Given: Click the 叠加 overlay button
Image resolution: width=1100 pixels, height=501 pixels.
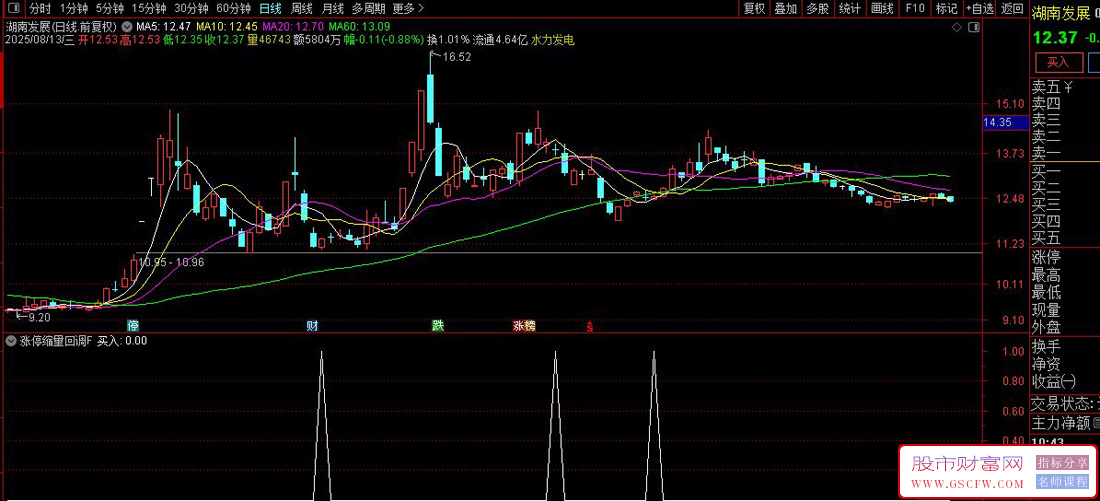Looking at the screenshot, I should point(785,8).
